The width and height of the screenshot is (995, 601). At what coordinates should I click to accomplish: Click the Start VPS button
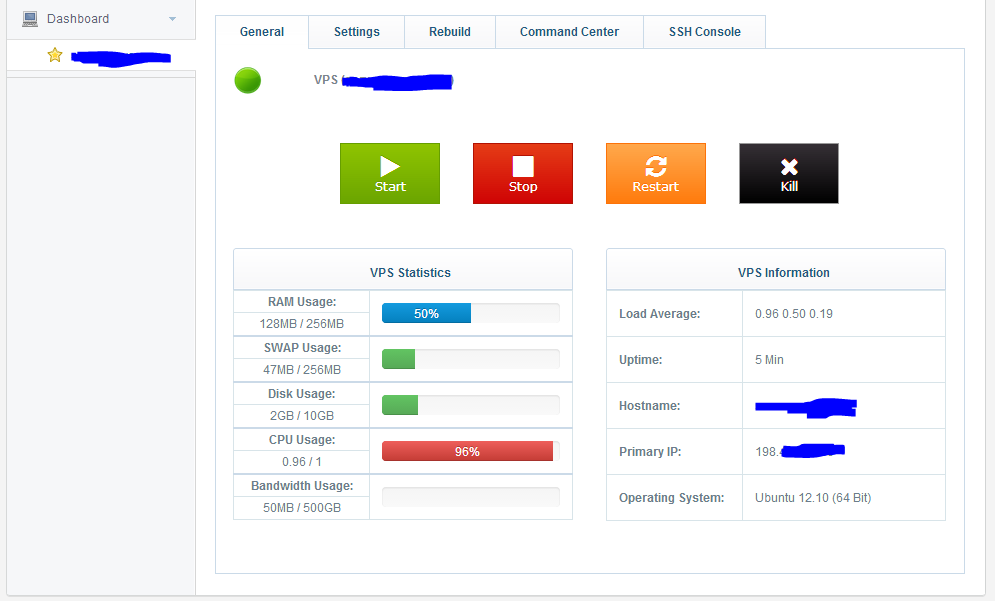click(x=390, y=173)
